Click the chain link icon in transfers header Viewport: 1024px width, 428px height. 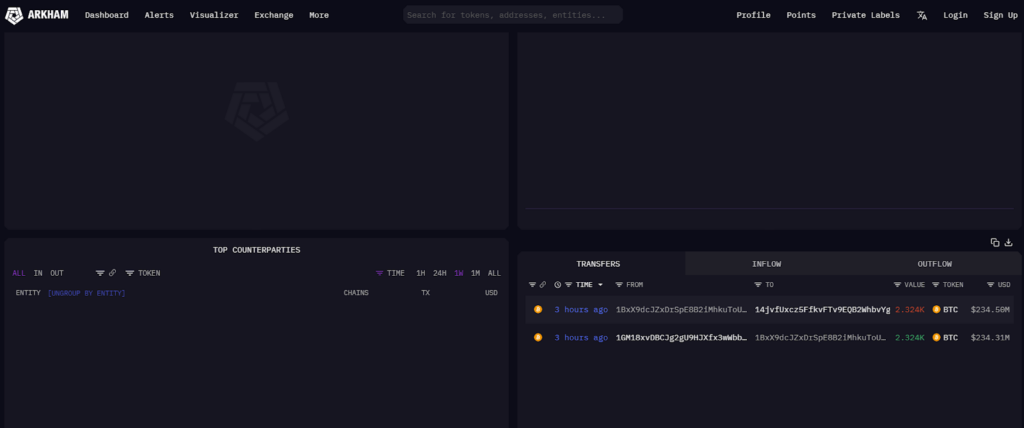tap(543, 285)
